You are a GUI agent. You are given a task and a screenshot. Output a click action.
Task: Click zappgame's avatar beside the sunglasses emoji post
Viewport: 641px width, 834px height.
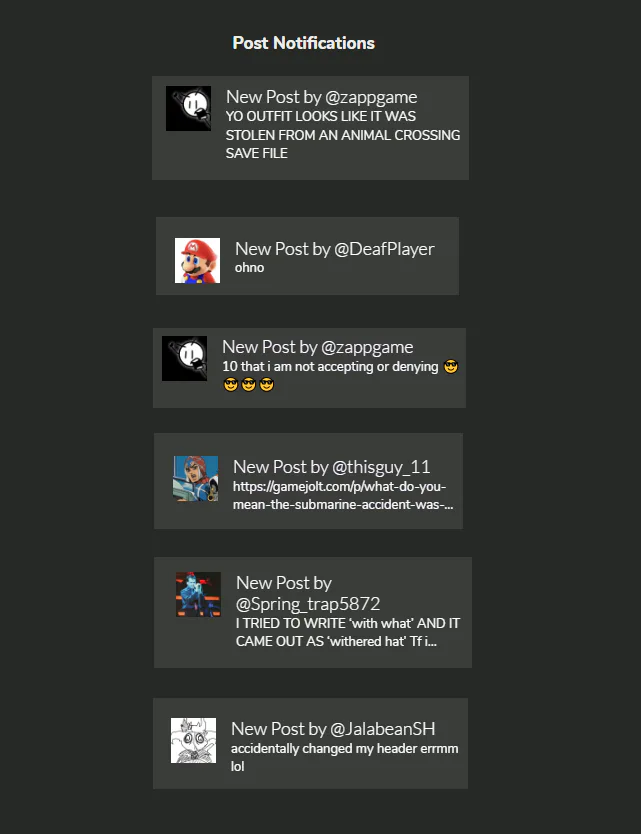185,358
